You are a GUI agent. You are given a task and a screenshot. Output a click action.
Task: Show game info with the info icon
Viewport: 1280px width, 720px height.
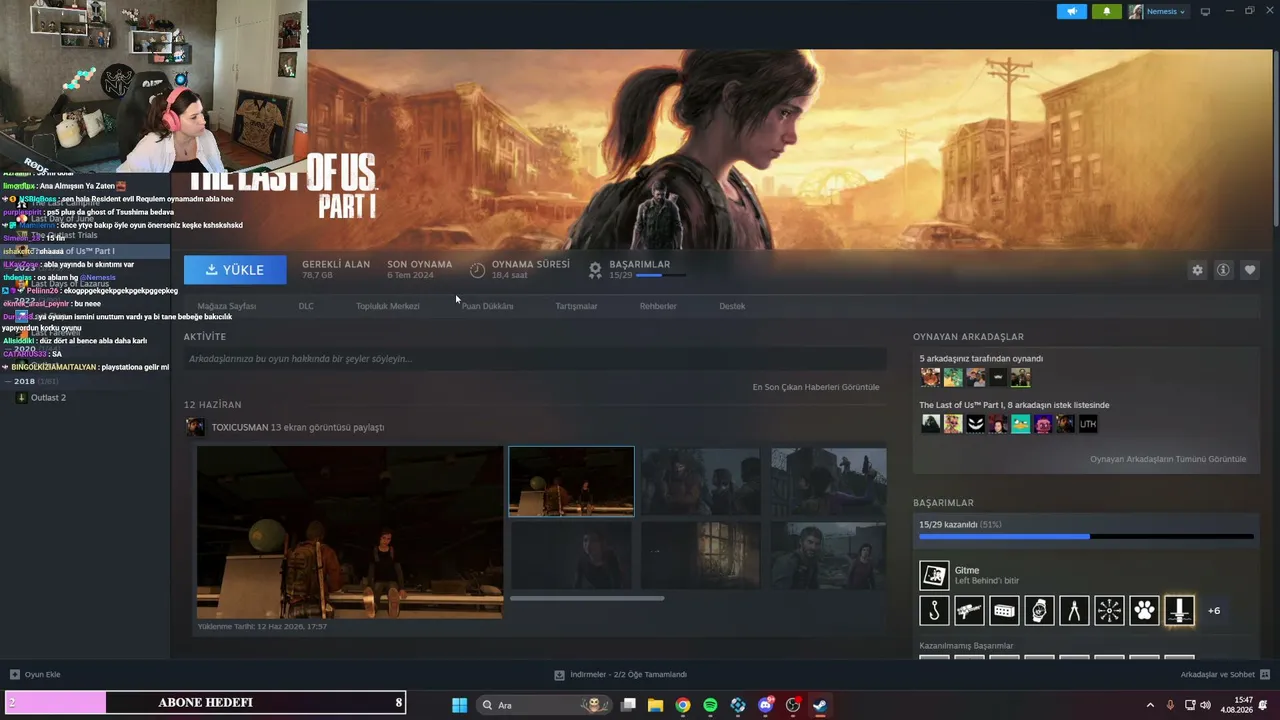[1223, 270]
